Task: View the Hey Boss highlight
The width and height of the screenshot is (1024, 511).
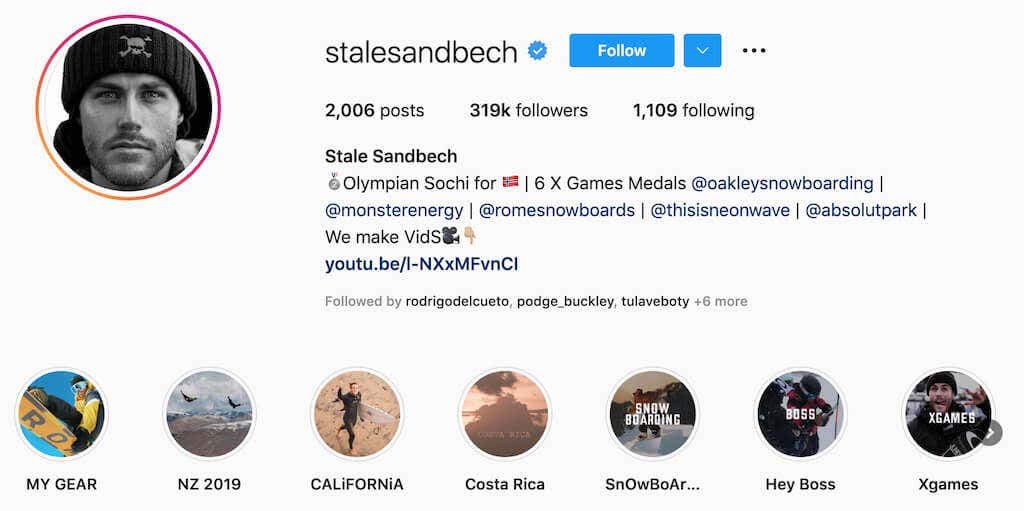Action: click(800, 414)
